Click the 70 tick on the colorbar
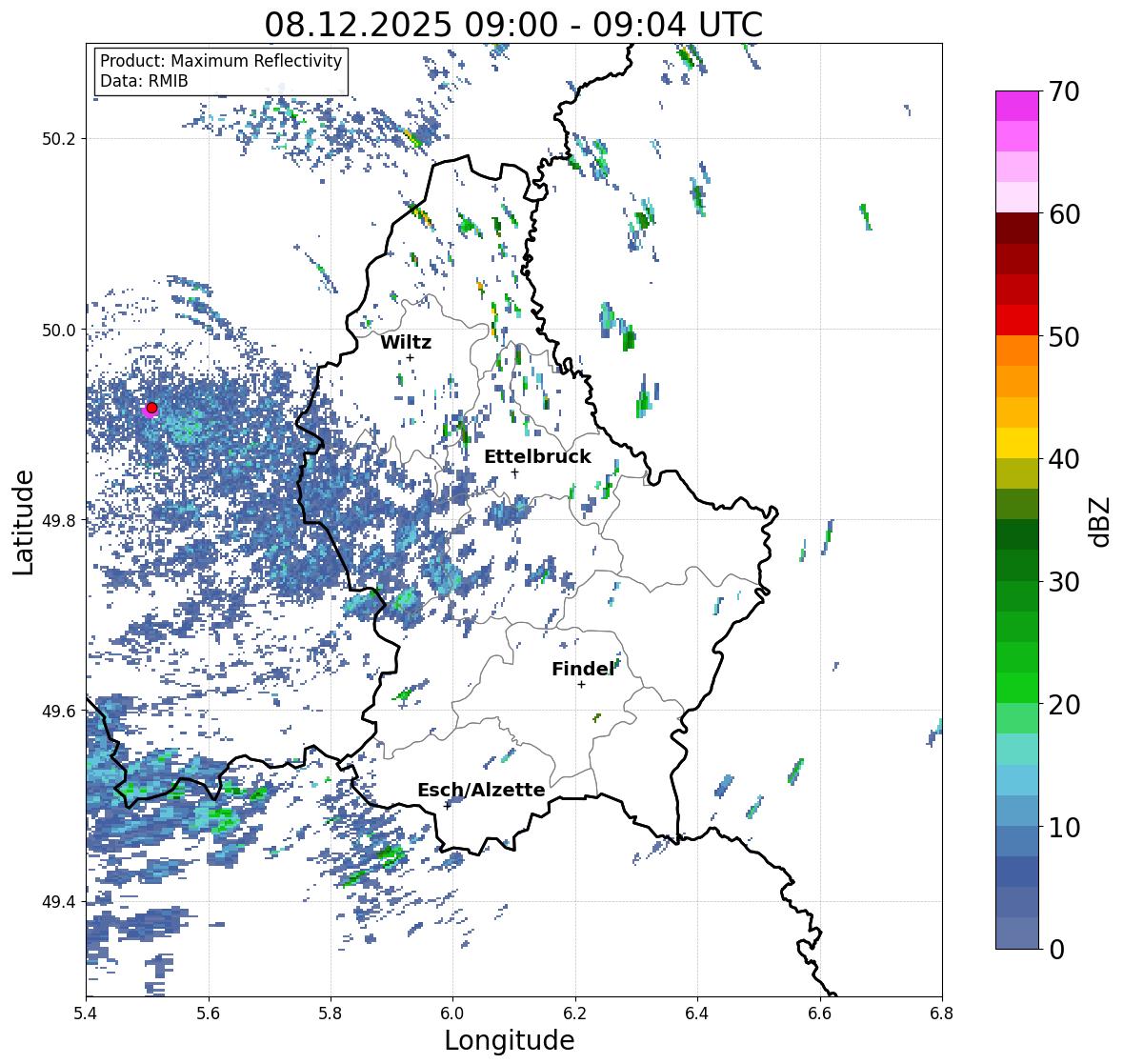Screen dimensions: 1123x1064 [x=1064, y=91]
